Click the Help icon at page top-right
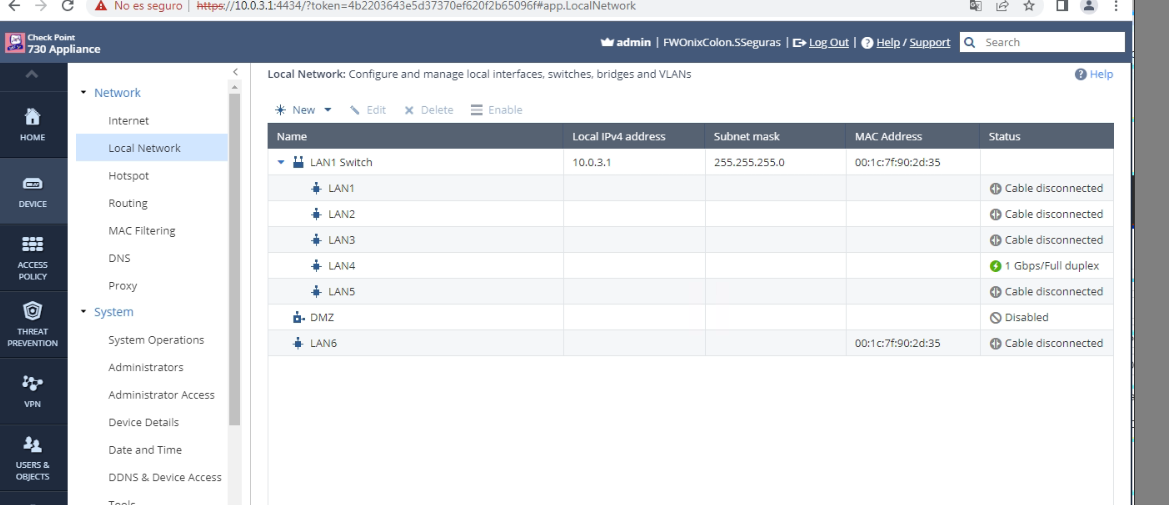 [x=1091, y=75]
